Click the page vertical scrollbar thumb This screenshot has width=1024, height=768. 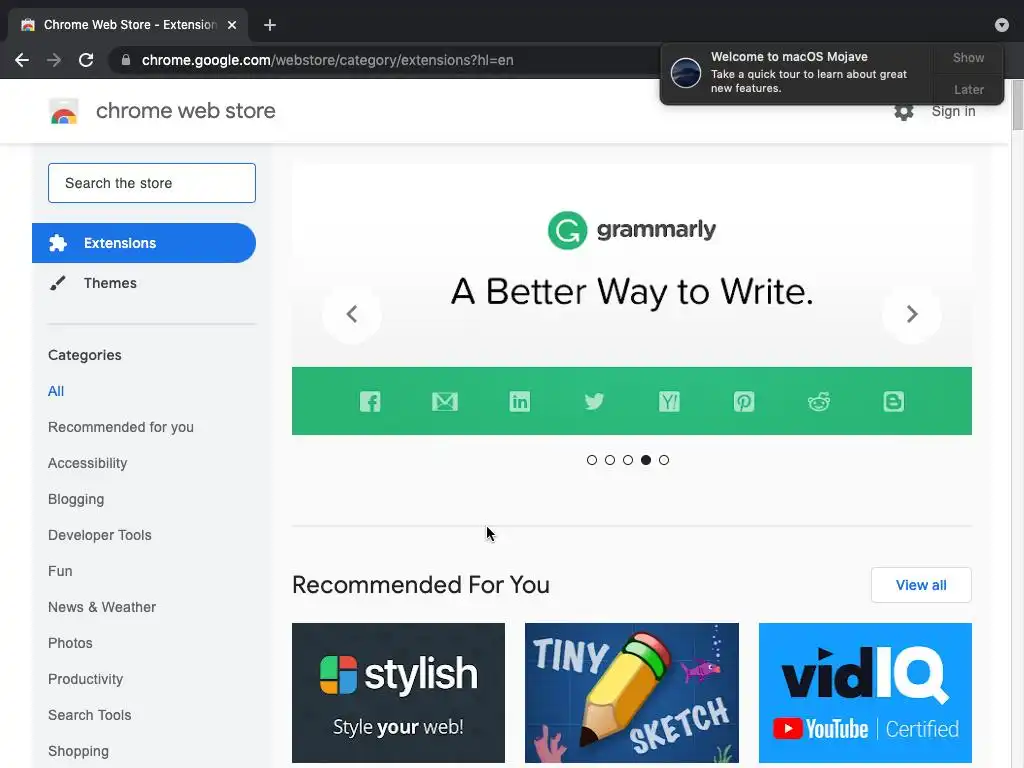coord(1017,106)
